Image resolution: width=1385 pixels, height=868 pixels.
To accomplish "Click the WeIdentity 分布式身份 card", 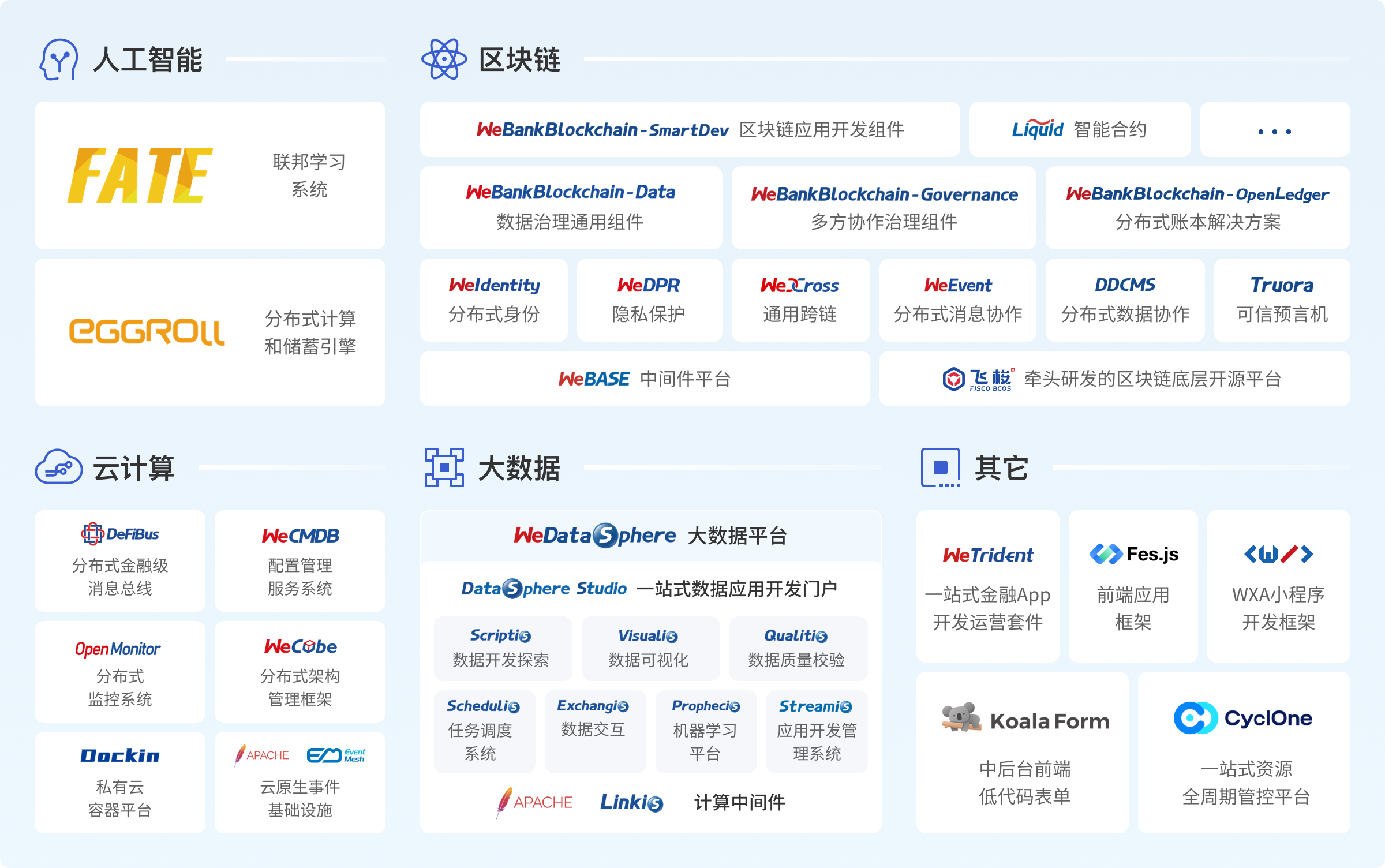I will click(495, 300).
